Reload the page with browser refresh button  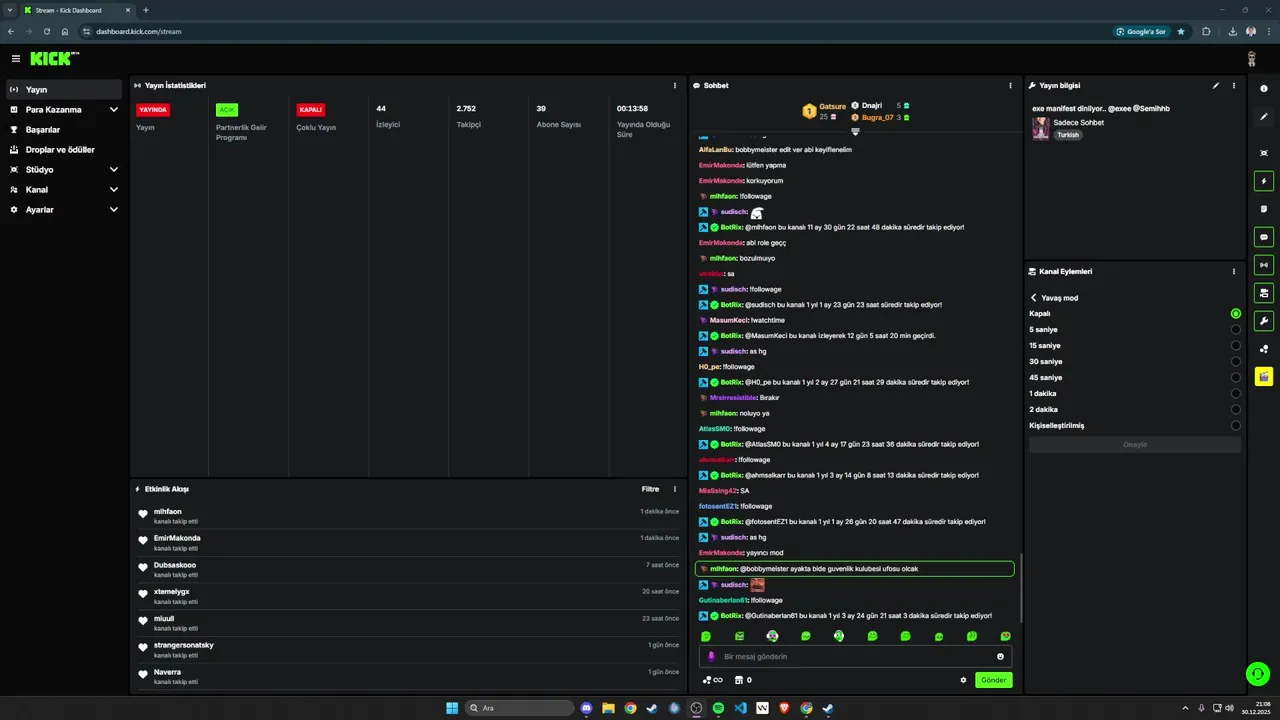click(46, 31)
